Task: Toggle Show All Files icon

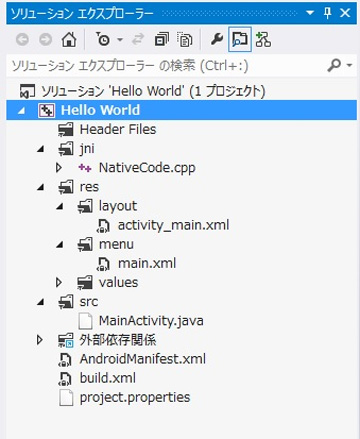Action: pos(185,40)
